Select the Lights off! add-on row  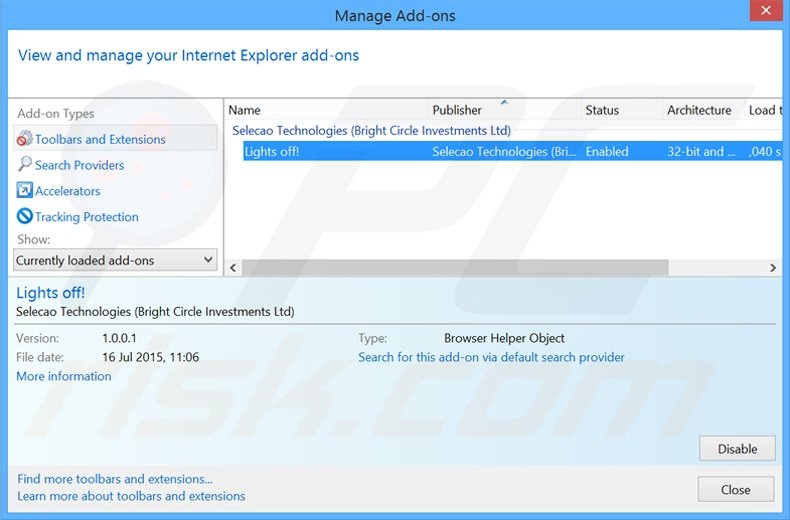512,151
